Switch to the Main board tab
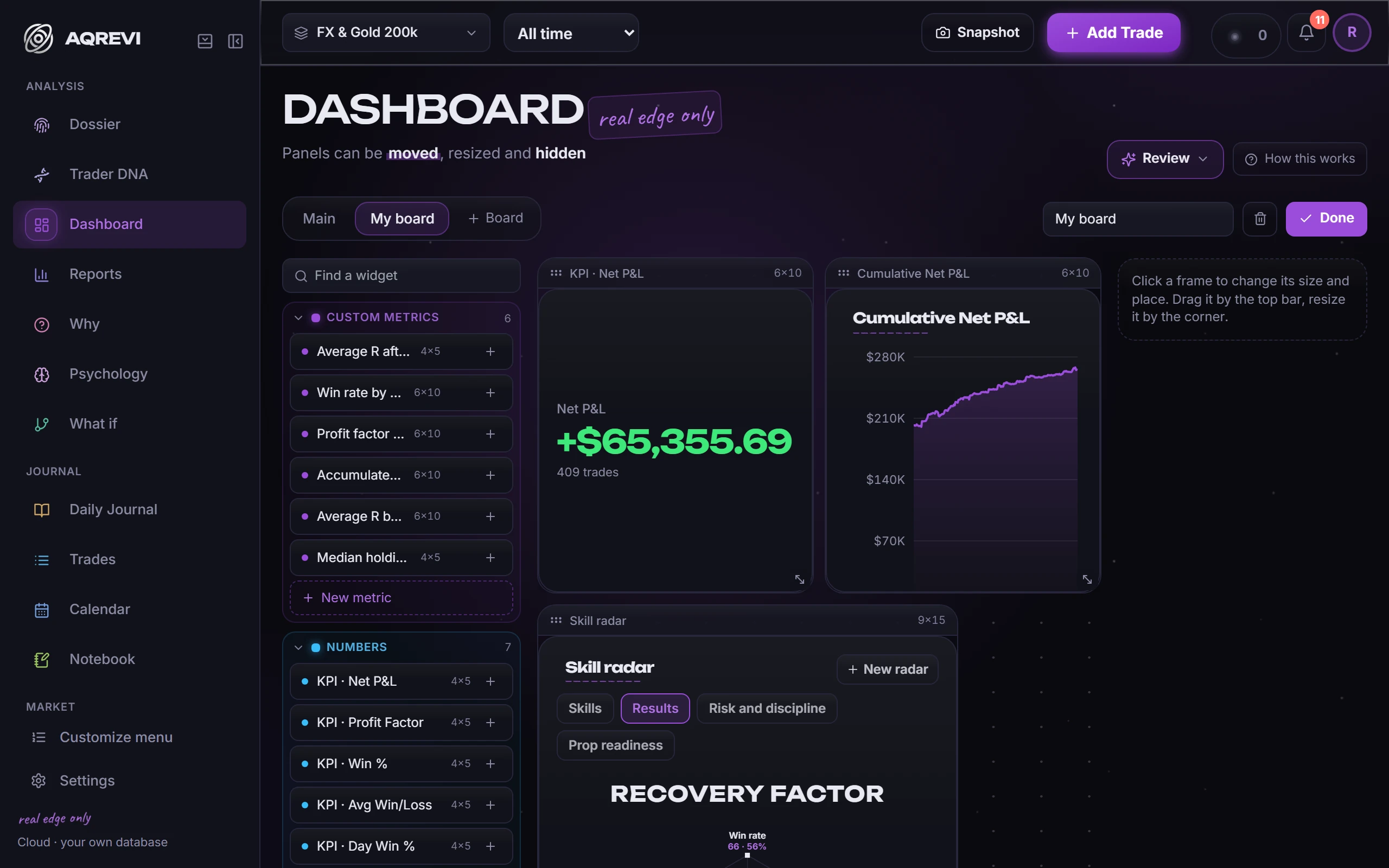This screenshot has height=868, width=1389. coord(319,219)
